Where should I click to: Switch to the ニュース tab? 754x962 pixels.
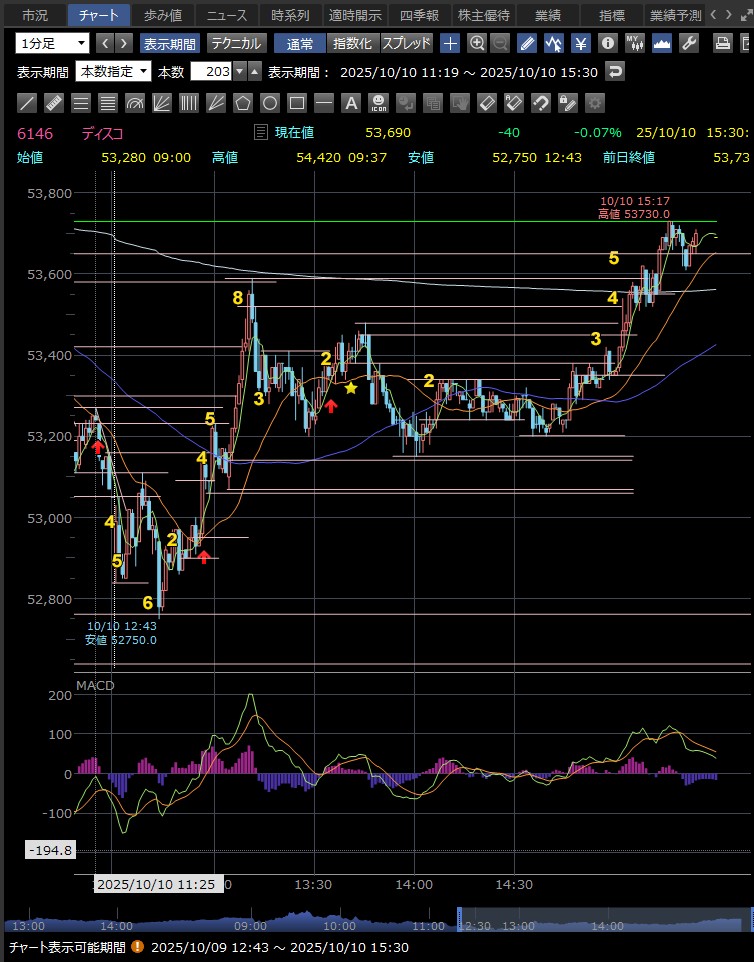226,15
